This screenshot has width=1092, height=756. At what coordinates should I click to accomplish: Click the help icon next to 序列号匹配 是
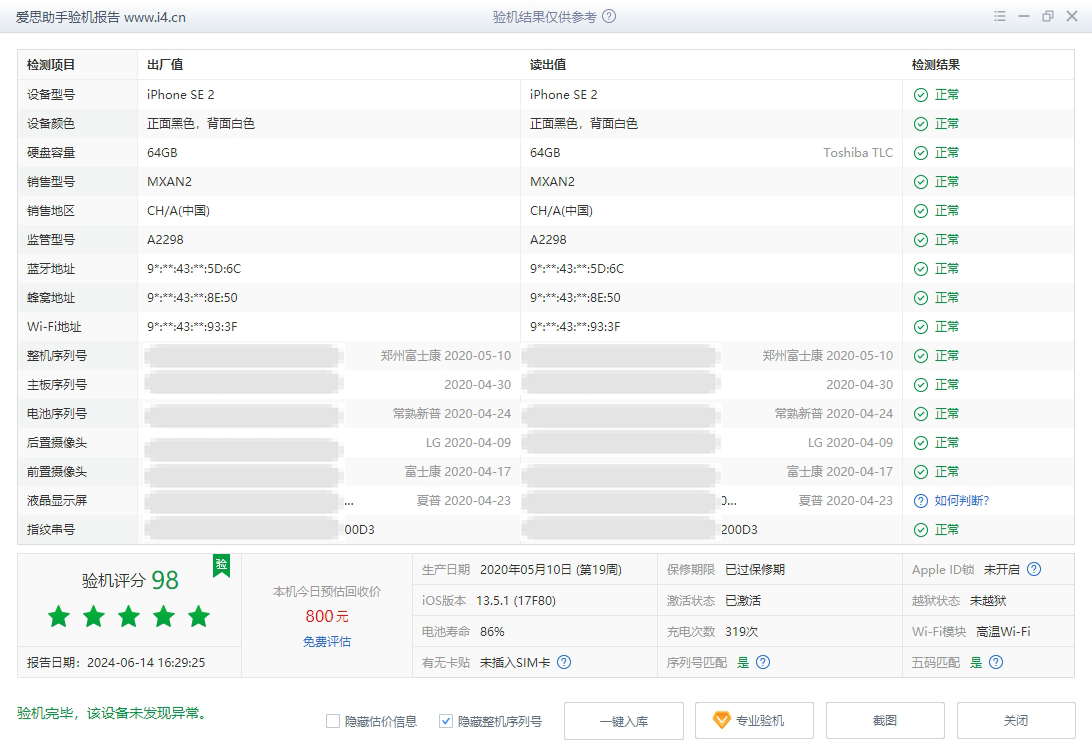click(x=762, y=662)
